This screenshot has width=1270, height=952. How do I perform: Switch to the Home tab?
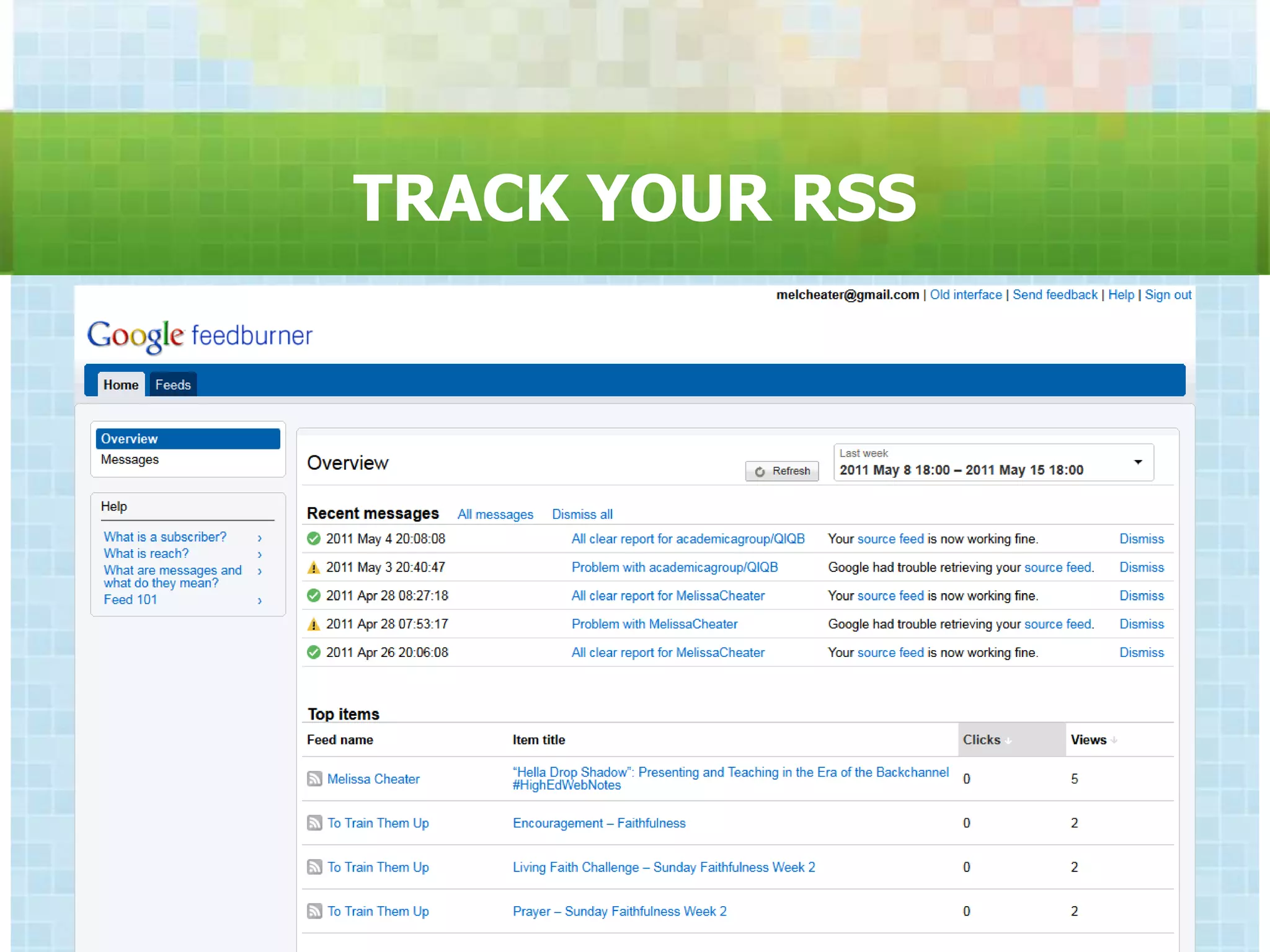click(x=121, y=384)
